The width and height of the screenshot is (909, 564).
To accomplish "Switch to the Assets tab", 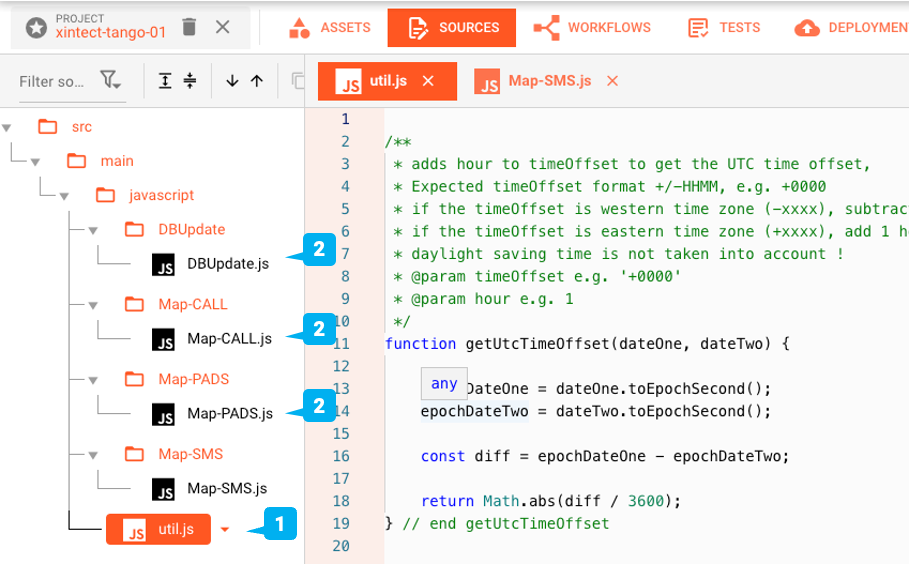I will coord(329,28).
